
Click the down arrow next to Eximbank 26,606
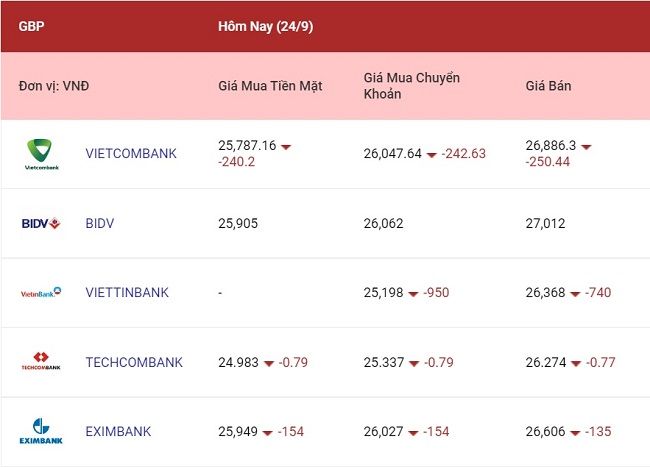[x=575, y=433]
